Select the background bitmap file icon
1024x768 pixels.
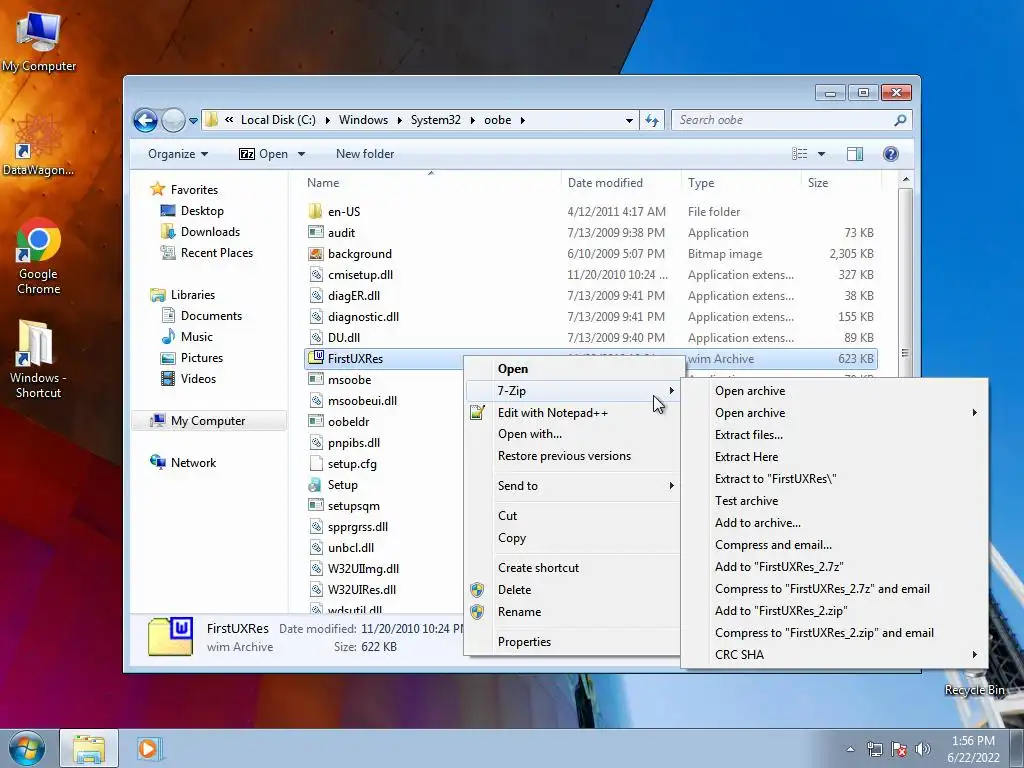click(x=315, y=253)
